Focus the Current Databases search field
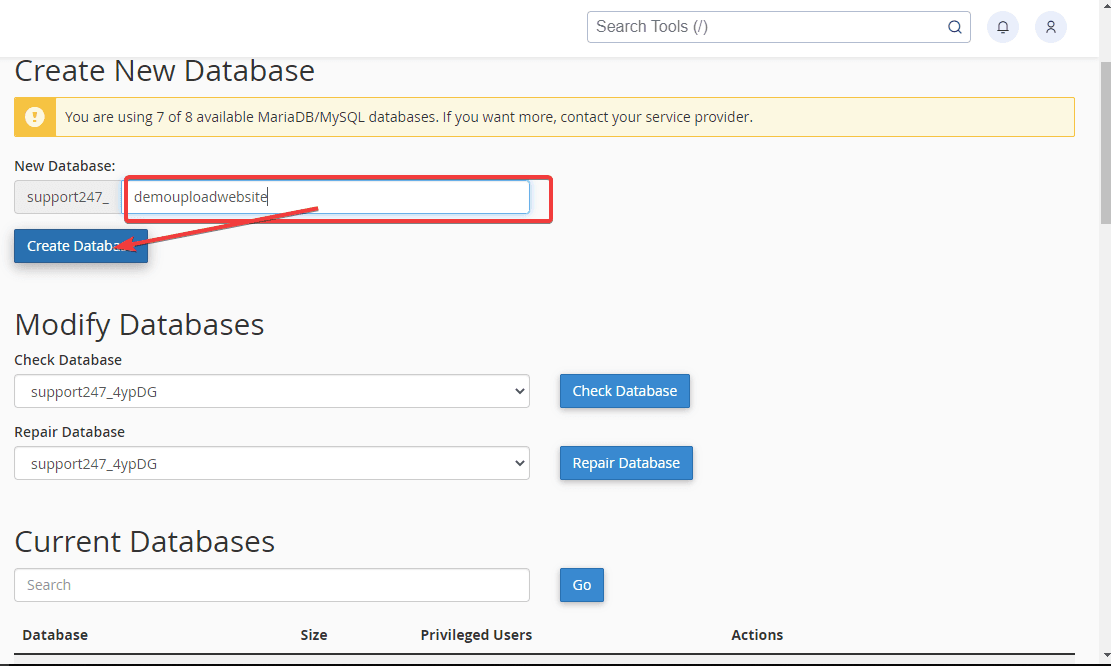Screen dimensions: 1111x666 point(271,585)
